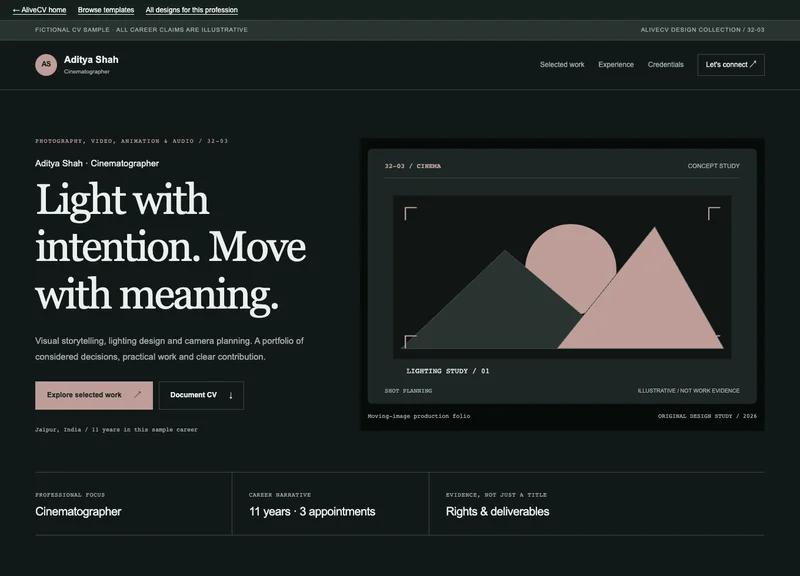
Task: Click the Aditya Shah name in header
Action: click(91, 60)
